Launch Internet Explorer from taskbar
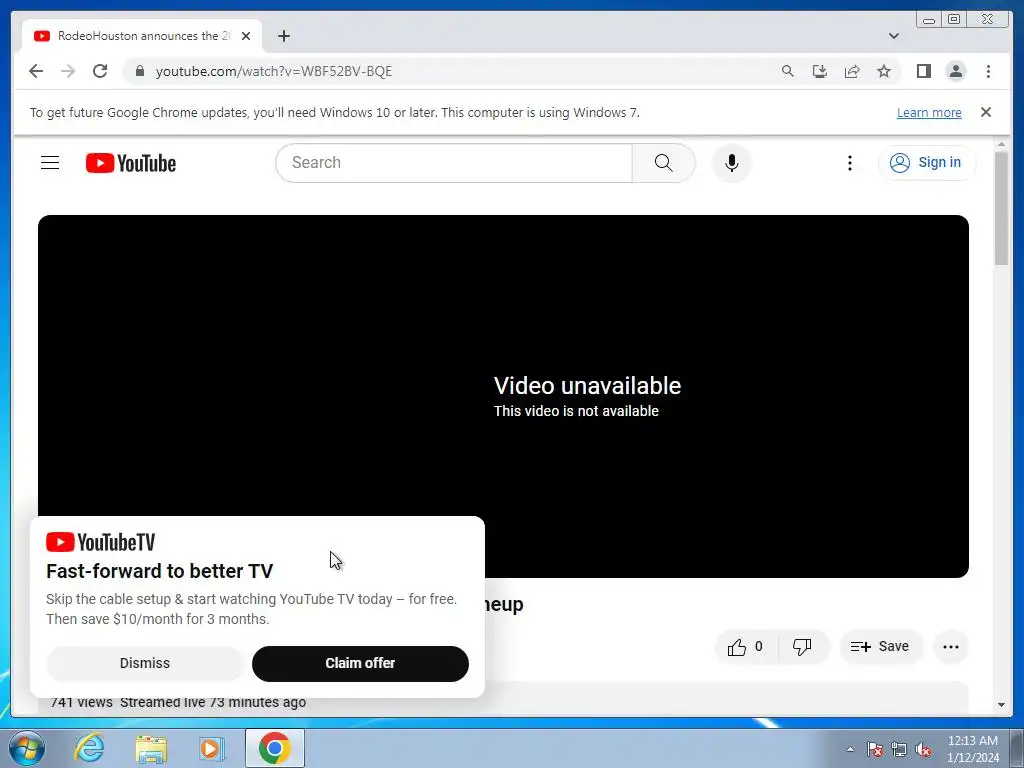This screenshot has width=1024, height=768. pos(88,748)
